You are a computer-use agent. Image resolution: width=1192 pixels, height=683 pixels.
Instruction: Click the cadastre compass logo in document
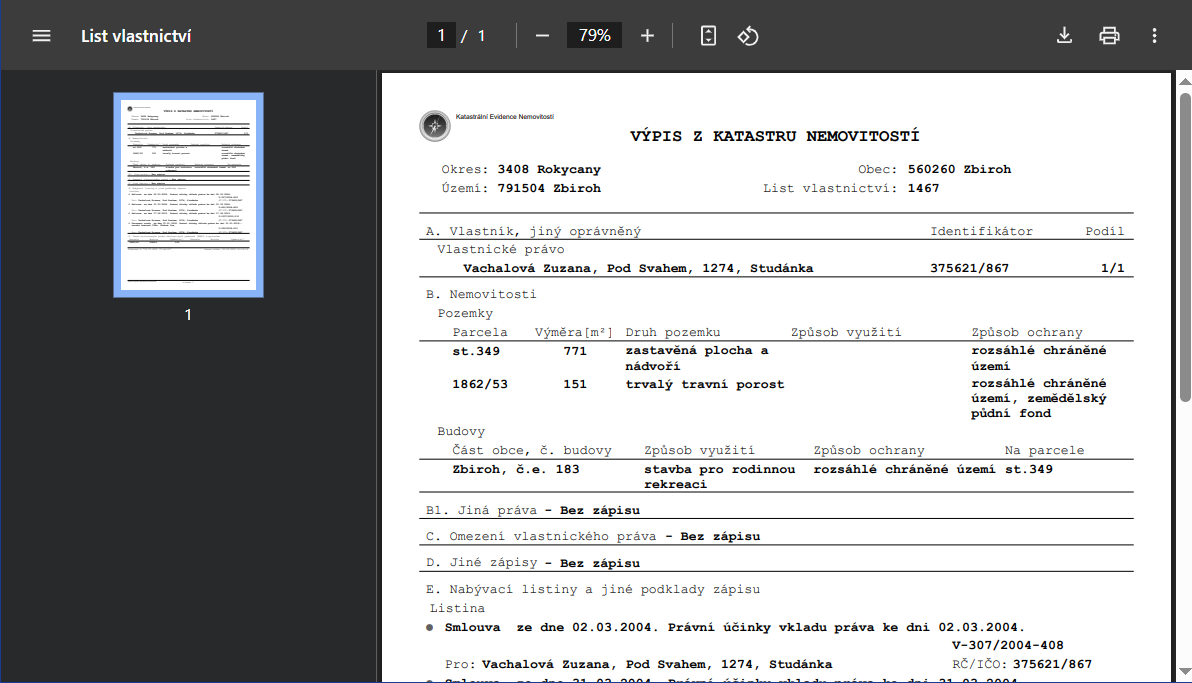click(435, 126)
